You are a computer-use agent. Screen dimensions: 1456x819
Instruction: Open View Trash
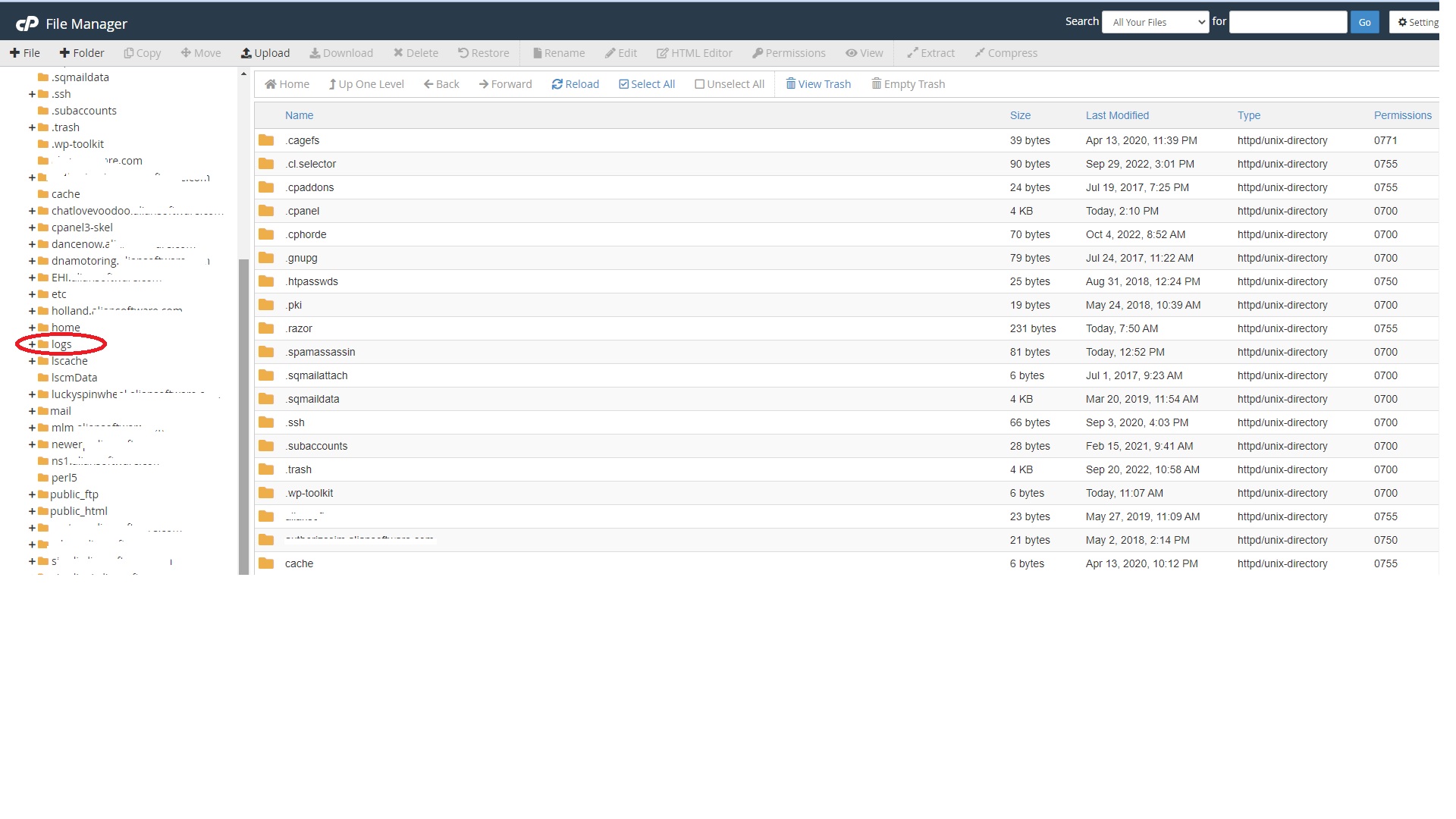818,84
